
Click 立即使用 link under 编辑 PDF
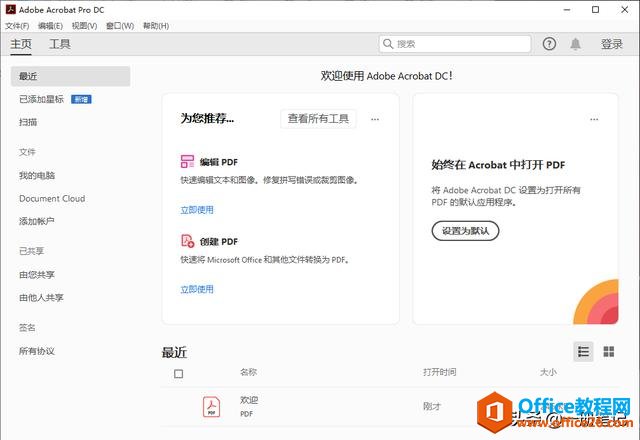[197, 210]
